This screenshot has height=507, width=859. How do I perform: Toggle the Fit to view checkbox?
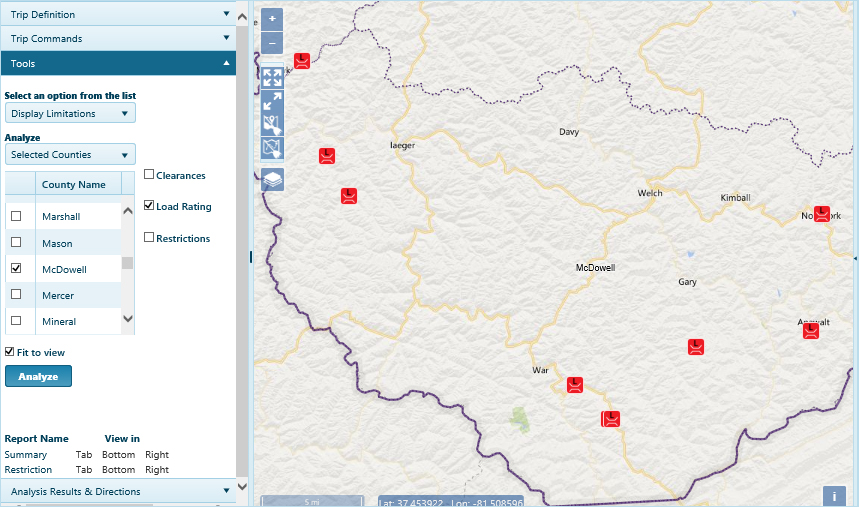click(x=10, y=352)
